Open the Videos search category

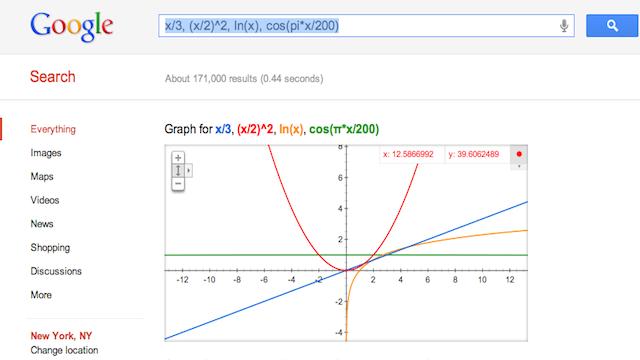coord(45,200)
